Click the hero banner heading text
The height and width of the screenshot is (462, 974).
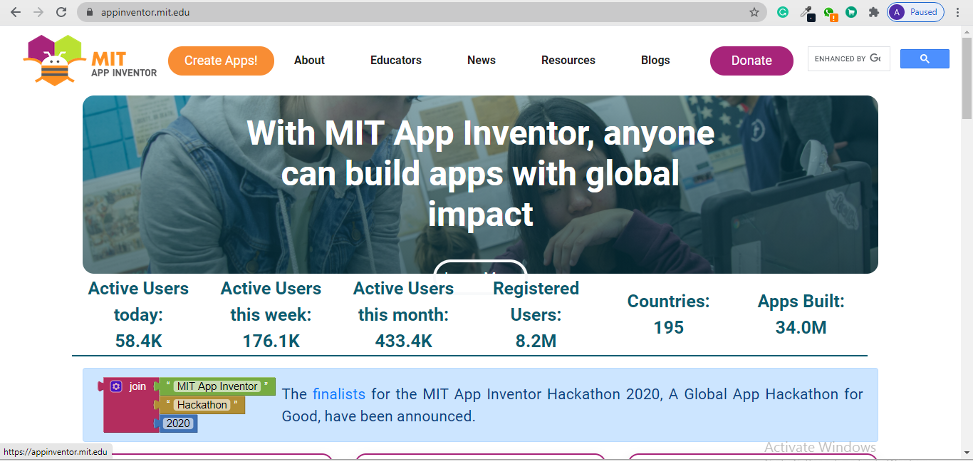tap(480, 174)
